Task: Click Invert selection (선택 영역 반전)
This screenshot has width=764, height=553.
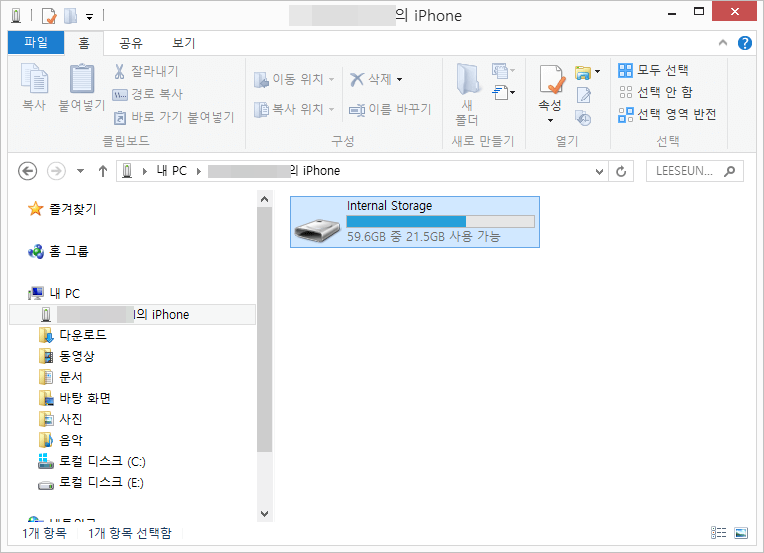Action: pos(667,114)
